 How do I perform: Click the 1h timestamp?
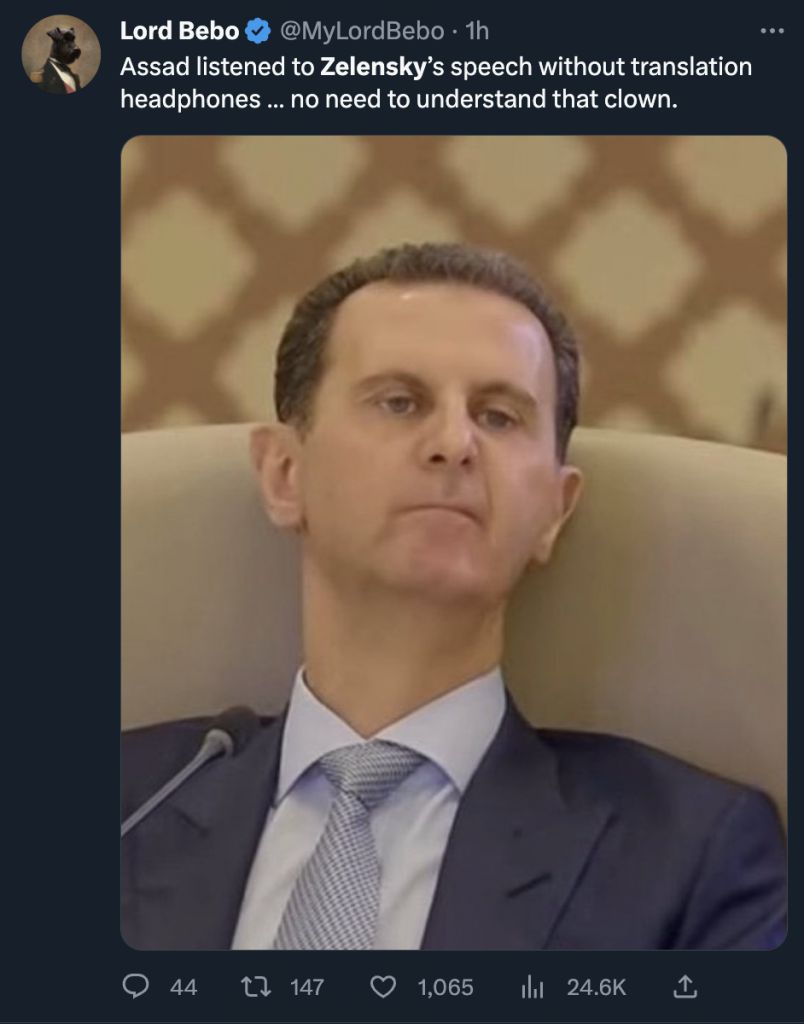coord(476,31)
